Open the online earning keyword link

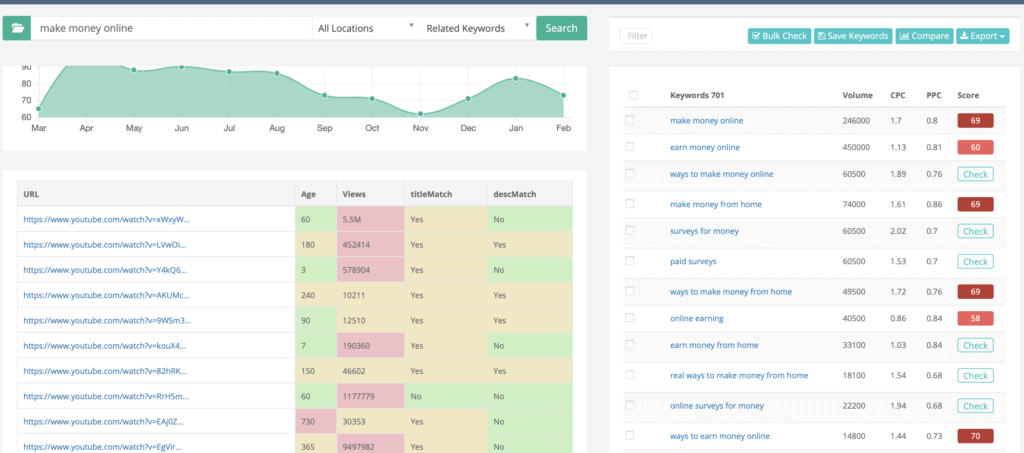[697, 319]
